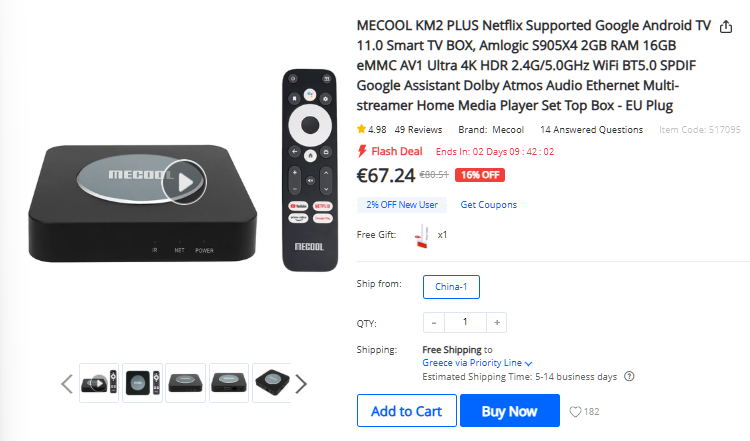
Task: Open 49 Reviews link
Action: (x=418, y=130)
